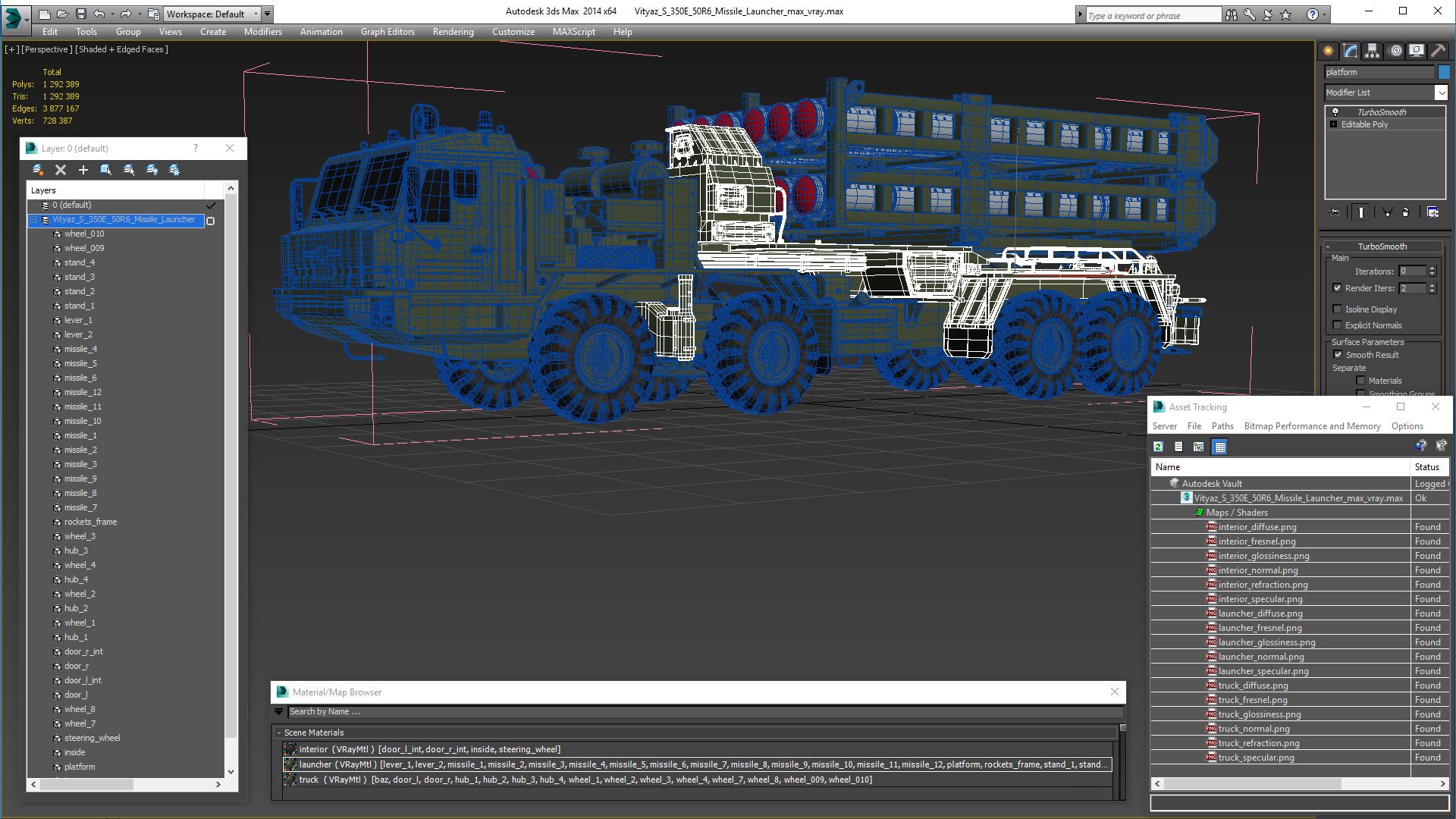Click Configure Modifier Sets icon
This screenshot has width=1456, height=819.
(x=1432, y=212)
